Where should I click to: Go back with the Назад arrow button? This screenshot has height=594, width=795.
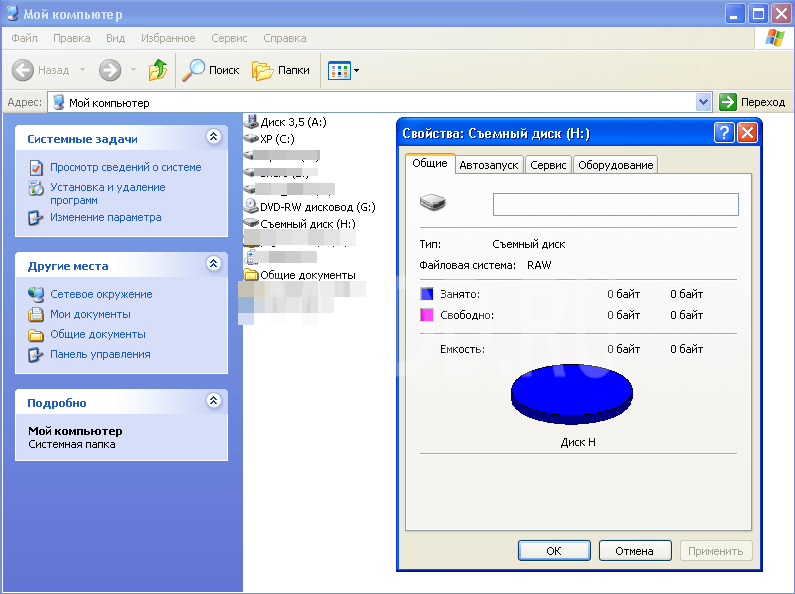[x=23, y=70]
